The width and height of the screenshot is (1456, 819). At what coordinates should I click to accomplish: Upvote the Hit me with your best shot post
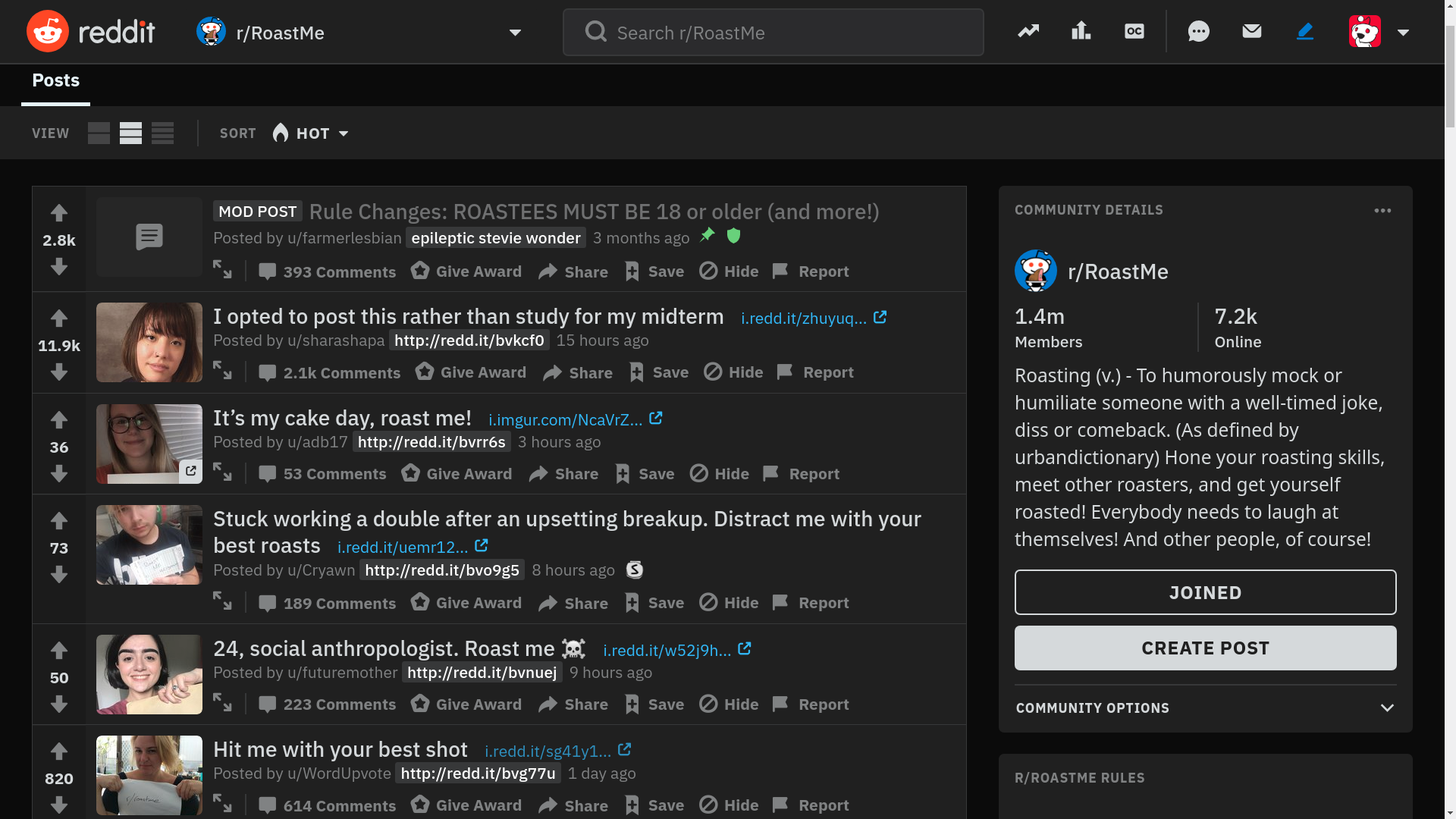[x=59, y=752]
